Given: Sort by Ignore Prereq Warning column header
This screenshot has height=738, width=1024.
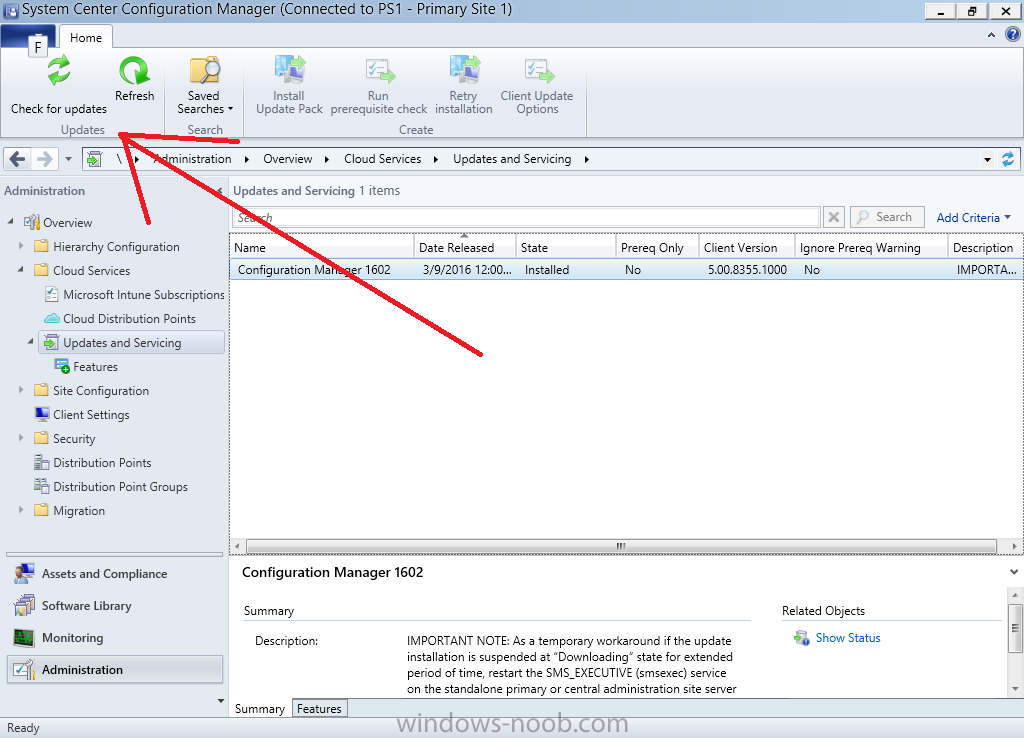Looking at the screenshot, I should (871, 248).
